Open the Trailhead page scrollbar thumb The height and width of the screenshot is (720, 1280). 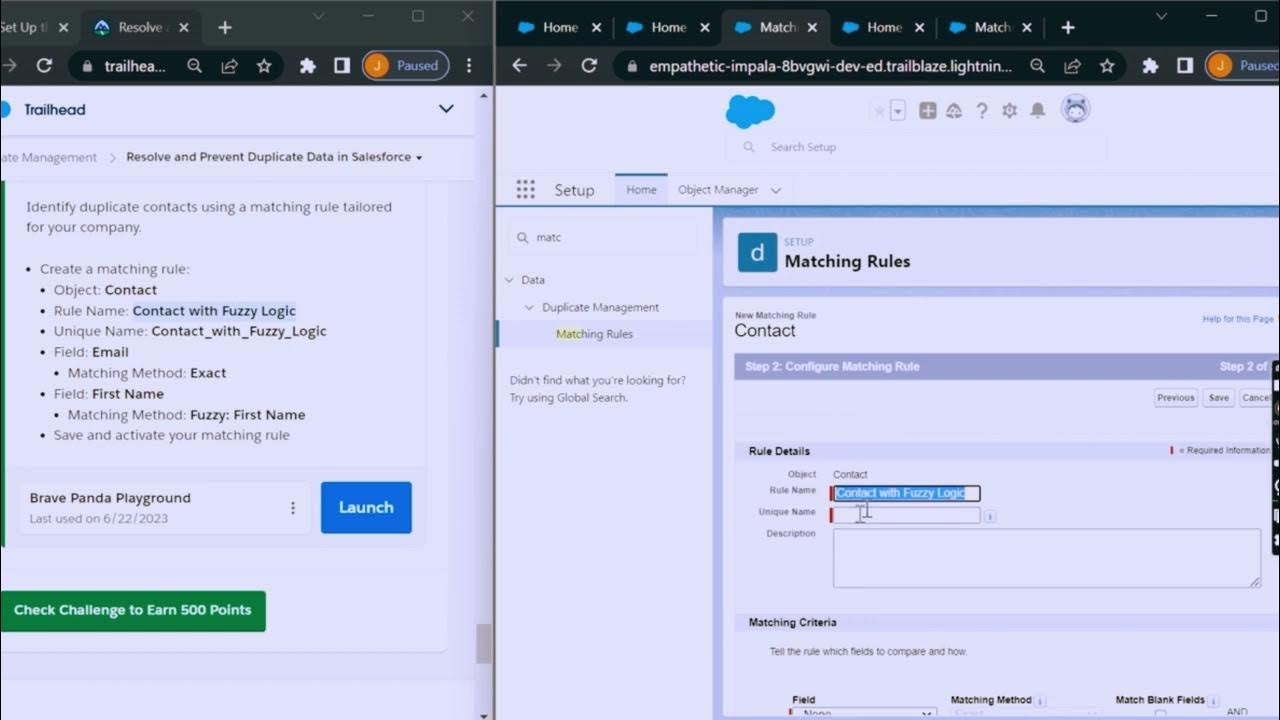coord(484,644)
